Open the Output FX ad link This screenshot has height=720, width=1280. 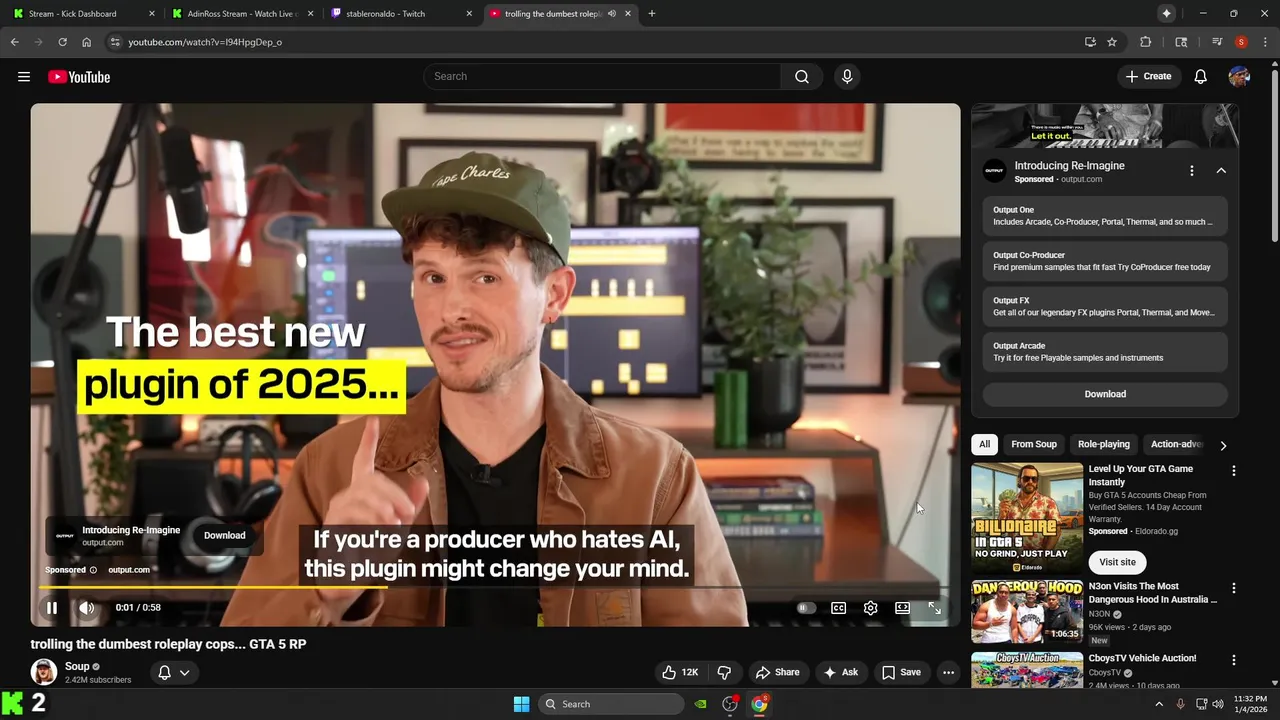coord(1105,306)
